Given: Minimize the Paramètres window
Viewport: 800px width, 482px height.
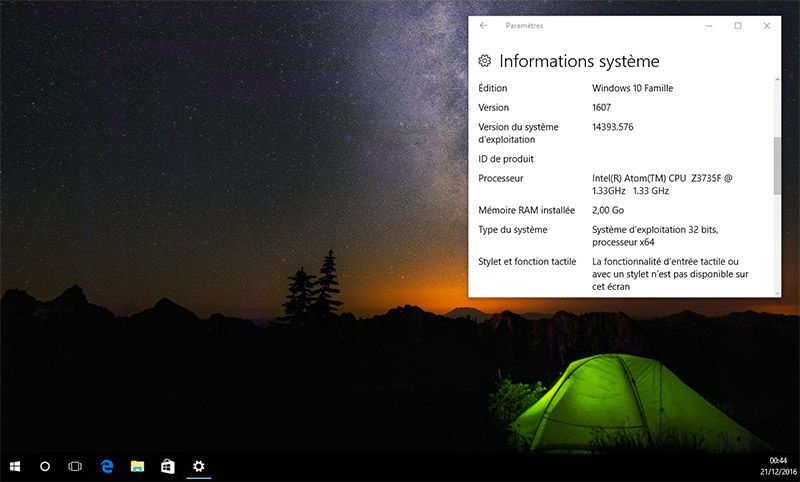Looking at the screenshot, I should [709, 26].
